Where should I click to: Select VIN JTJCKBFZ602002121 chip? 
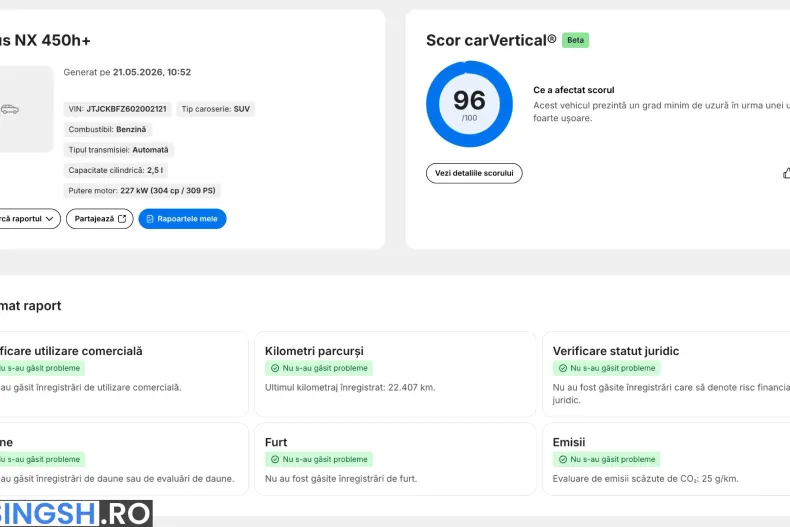[117, 109]
